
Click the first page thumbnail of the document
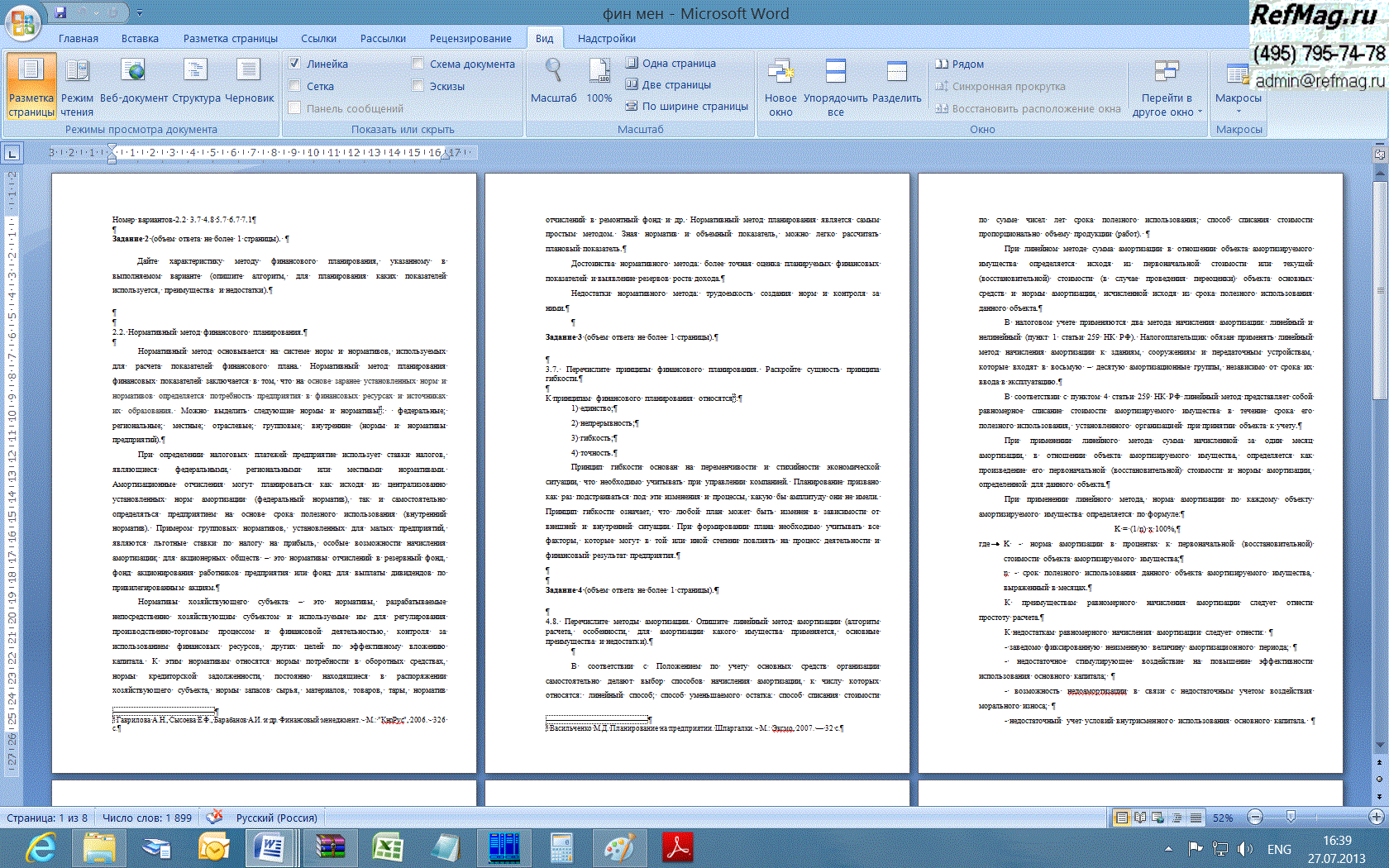tap(264, 473)
